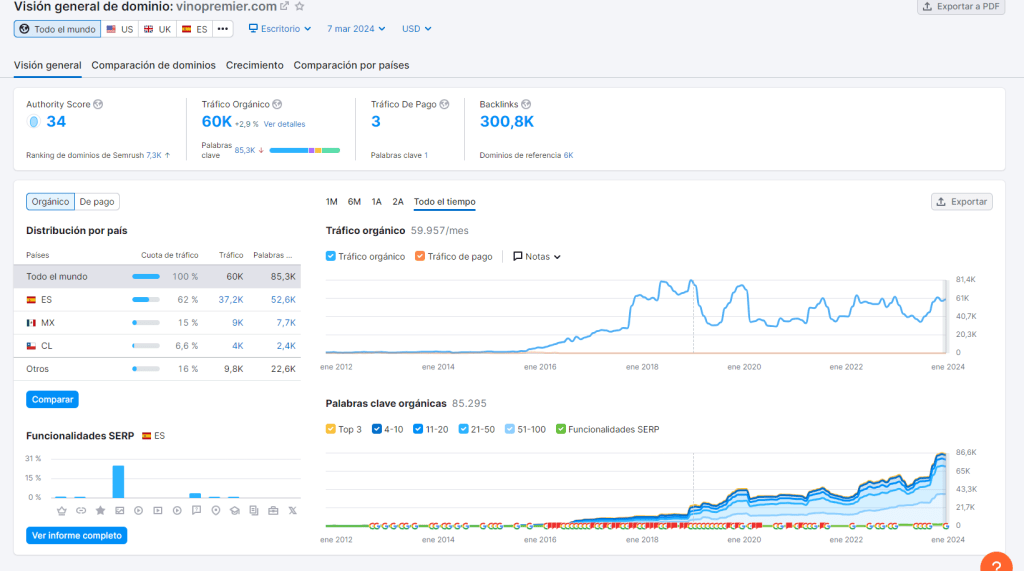Select the 2A time range

(398, 202)
